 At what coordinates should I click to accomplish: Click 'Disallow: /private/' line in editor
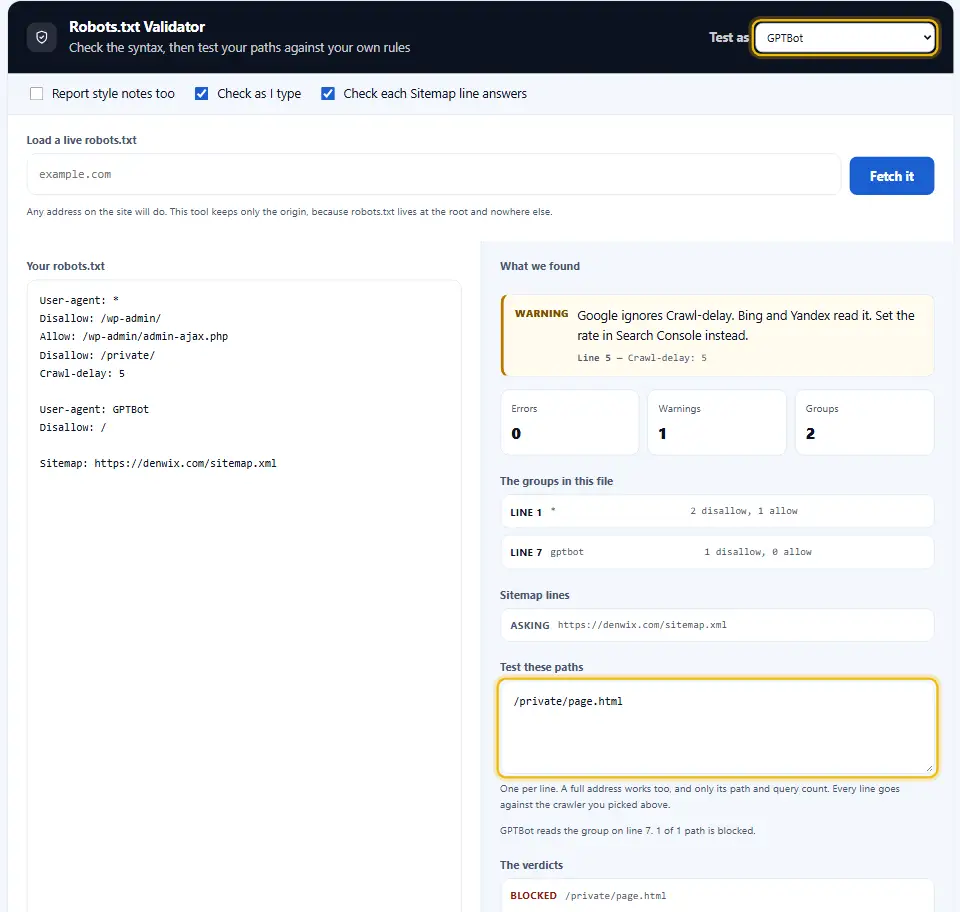tap(97, 355)
